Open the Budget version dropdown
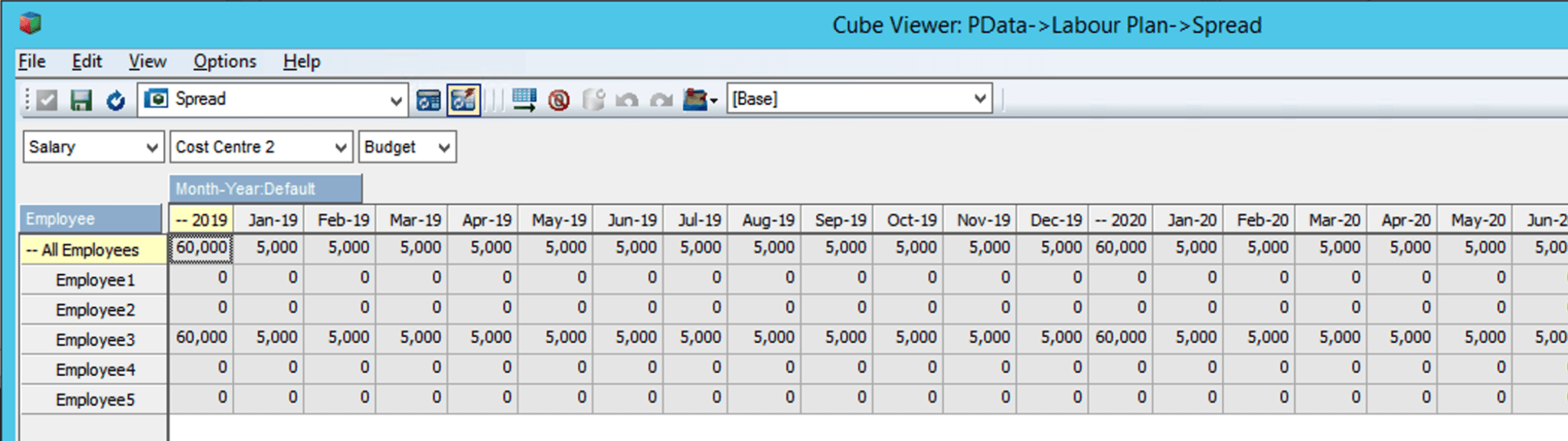1568x441 pixels. [x=444, y=147]
